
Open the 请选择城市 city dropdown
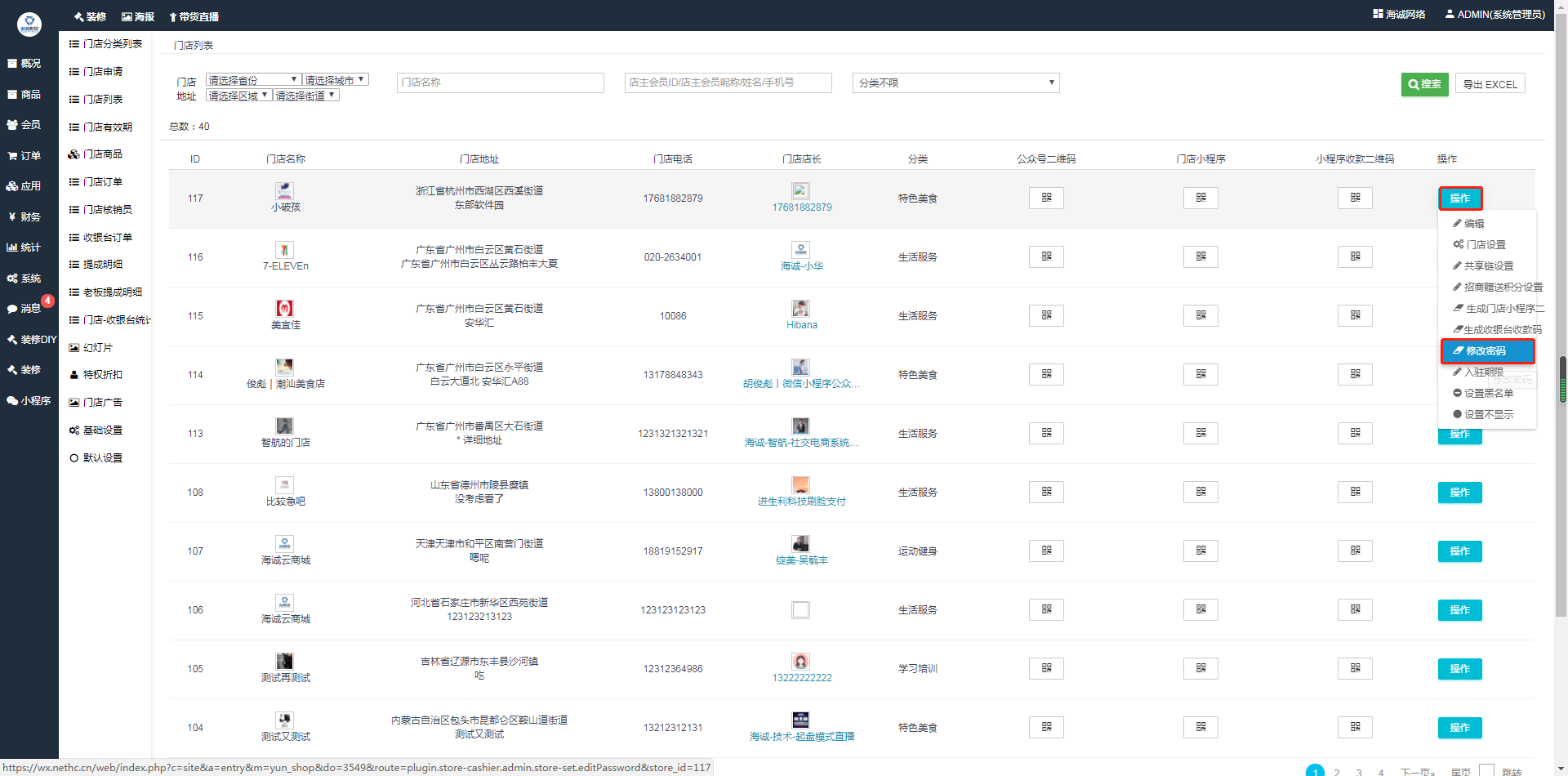pos(336,80)
